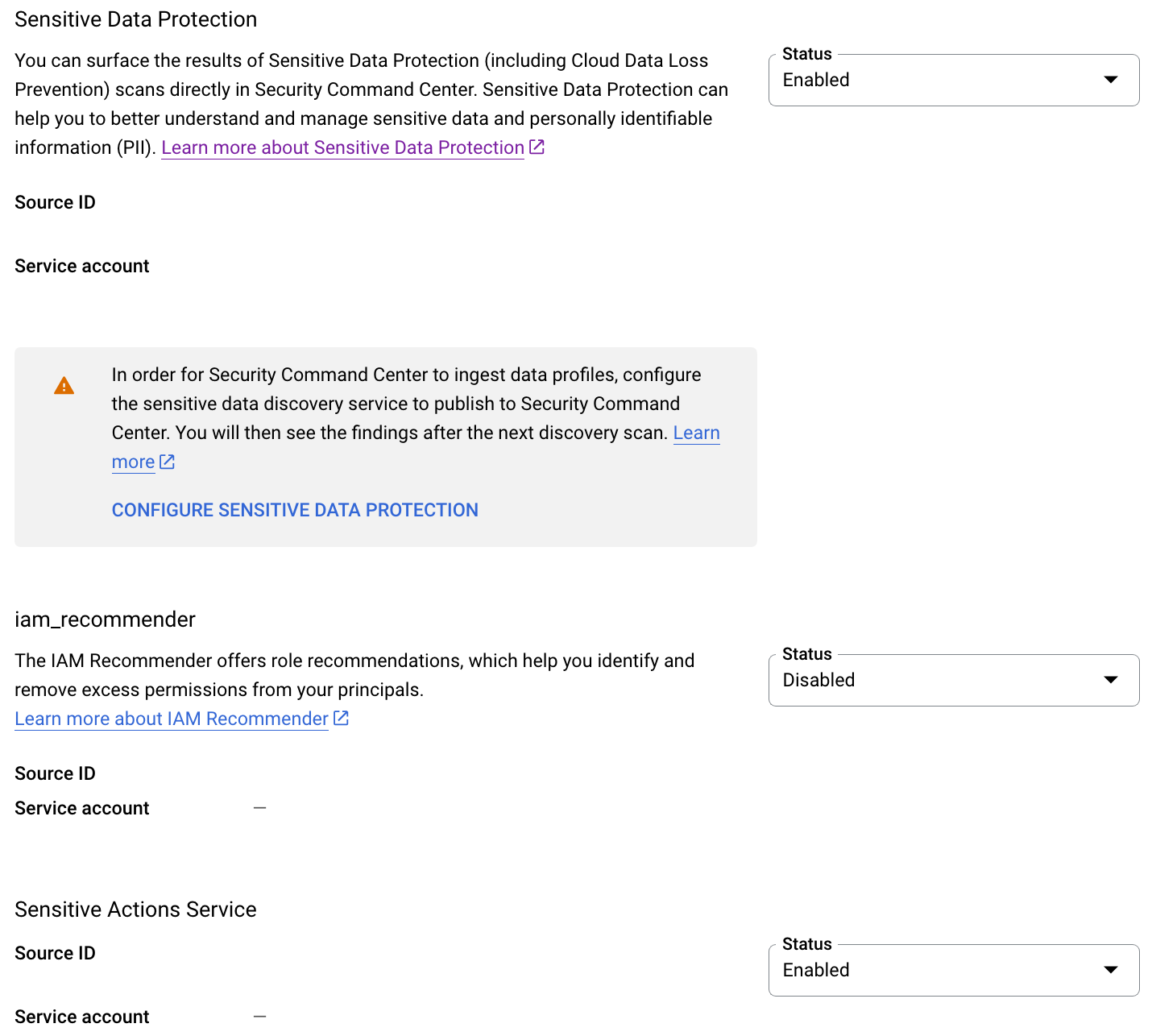Click Service account label under Sensitive Data Protection

pos(81,266)
